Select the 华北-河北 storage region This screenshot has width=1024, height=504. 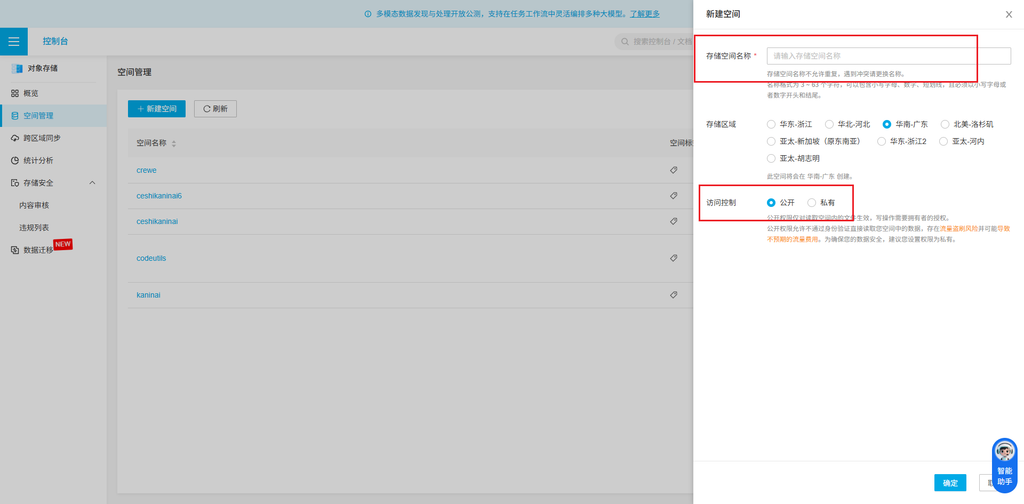point(829,124)
